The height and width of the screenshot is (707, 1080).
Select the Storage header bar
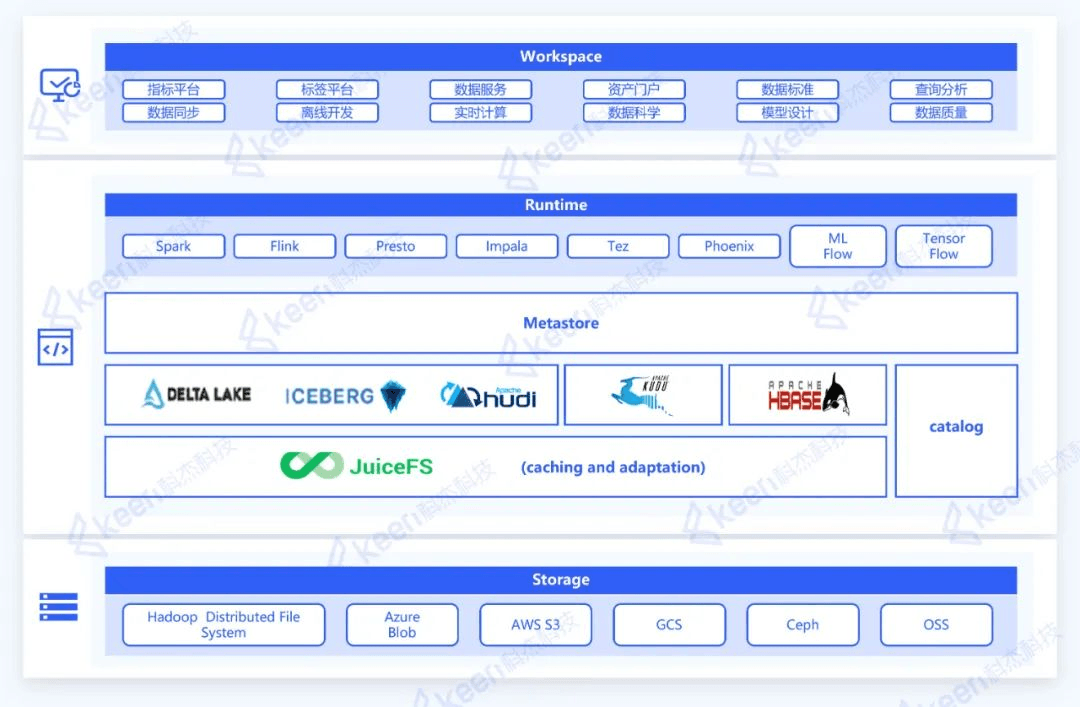click(560, 580)
